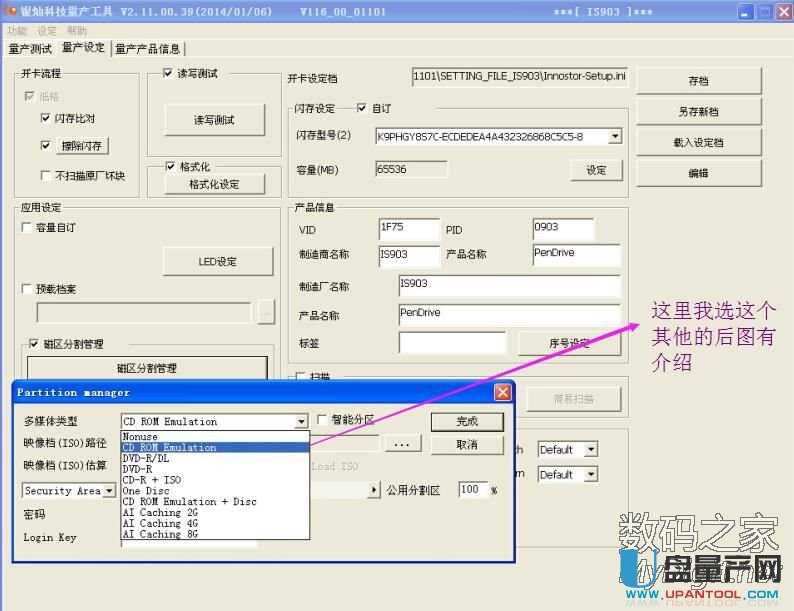Enable the 容量自订 checkbox
Image resolution: width=794 pixels, height=611 pixels.
pos(27,228)
